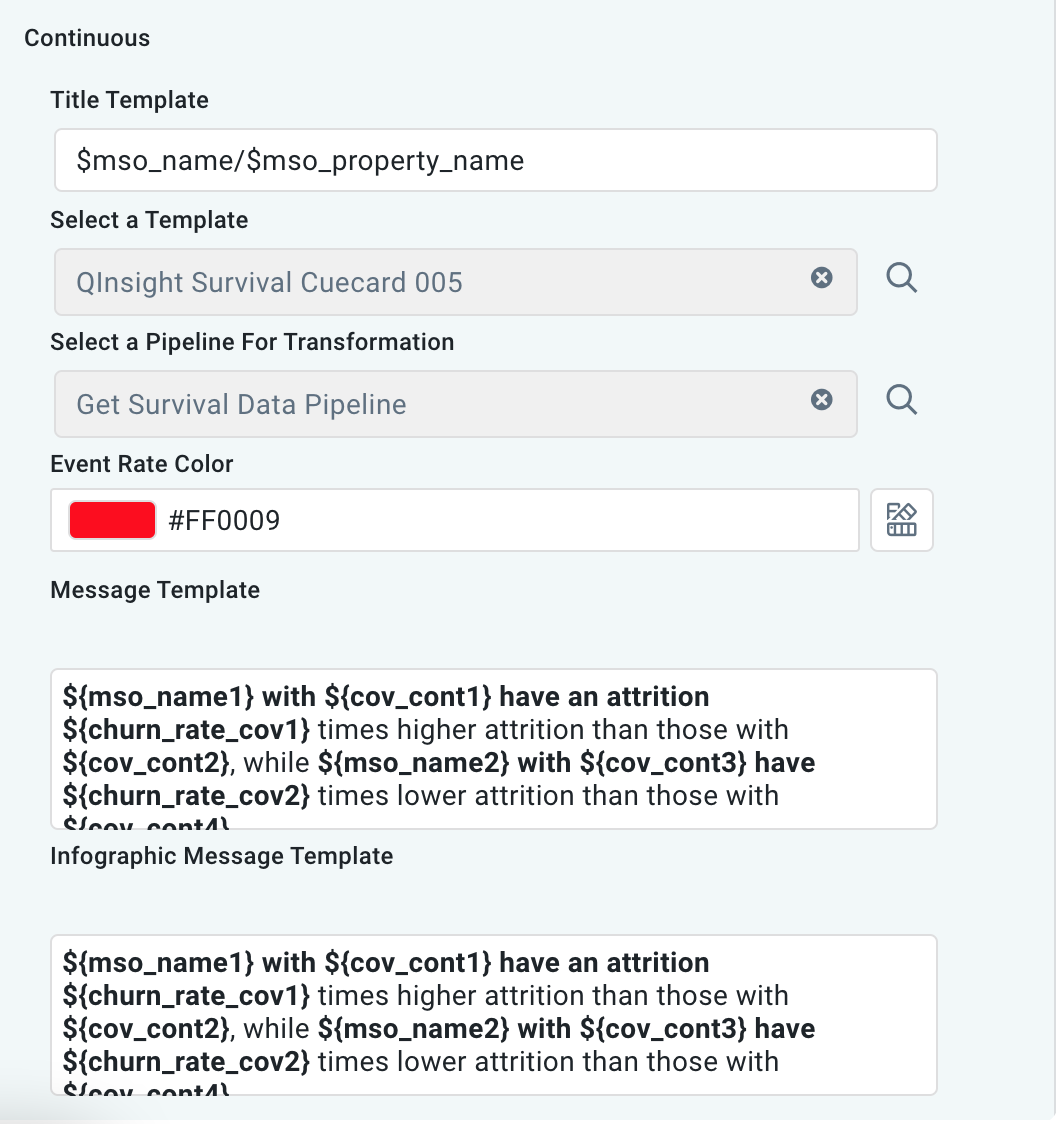1058x1124 pixels.
Task: Edit the Title Template input field
Action: tap(496, 160)
